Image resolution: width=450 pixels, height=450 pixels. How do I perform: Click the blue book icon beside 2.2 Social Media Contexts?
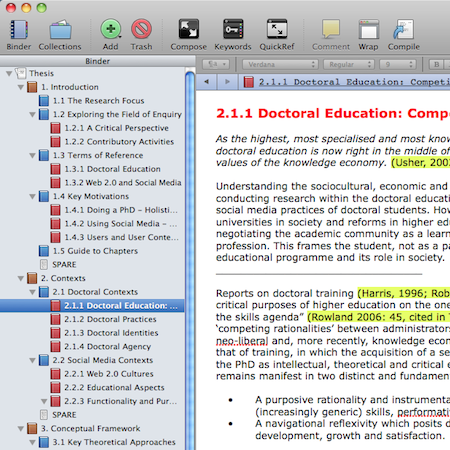tap(44, 360)
